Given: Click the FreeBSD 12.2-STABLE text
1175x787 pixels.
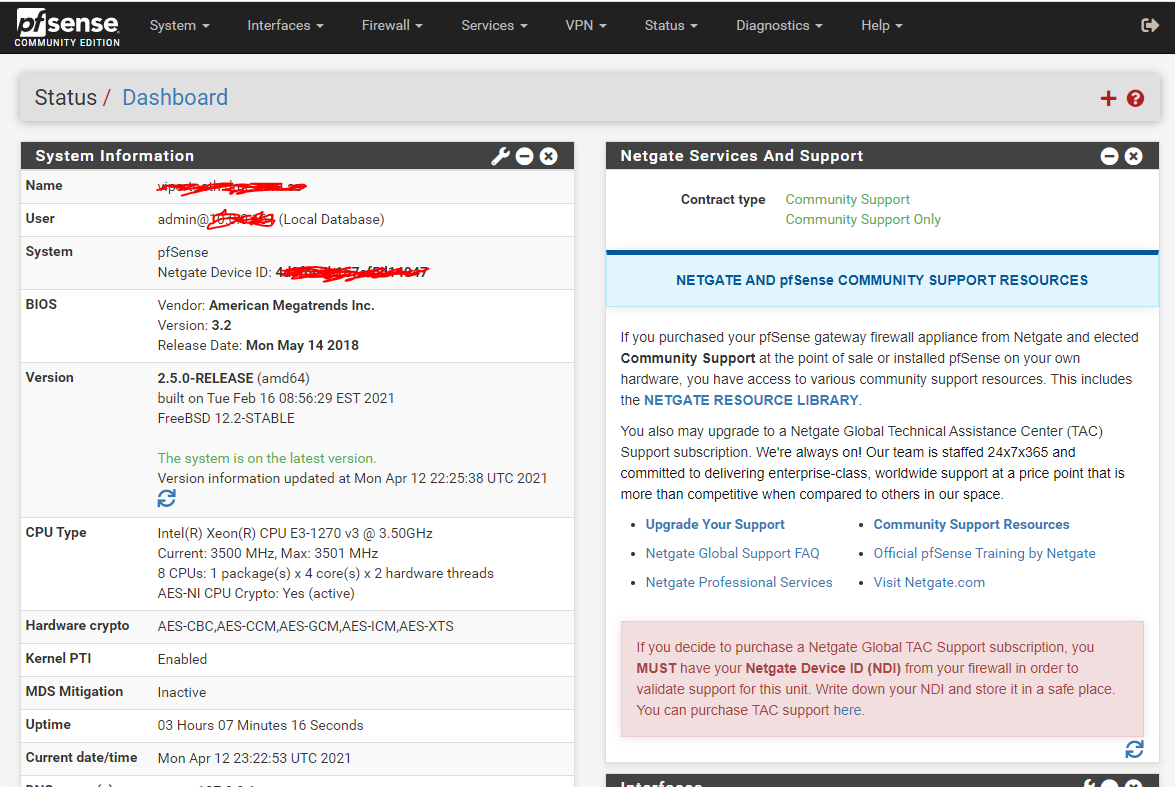Looking at the screenshot, I should [226, 418].
